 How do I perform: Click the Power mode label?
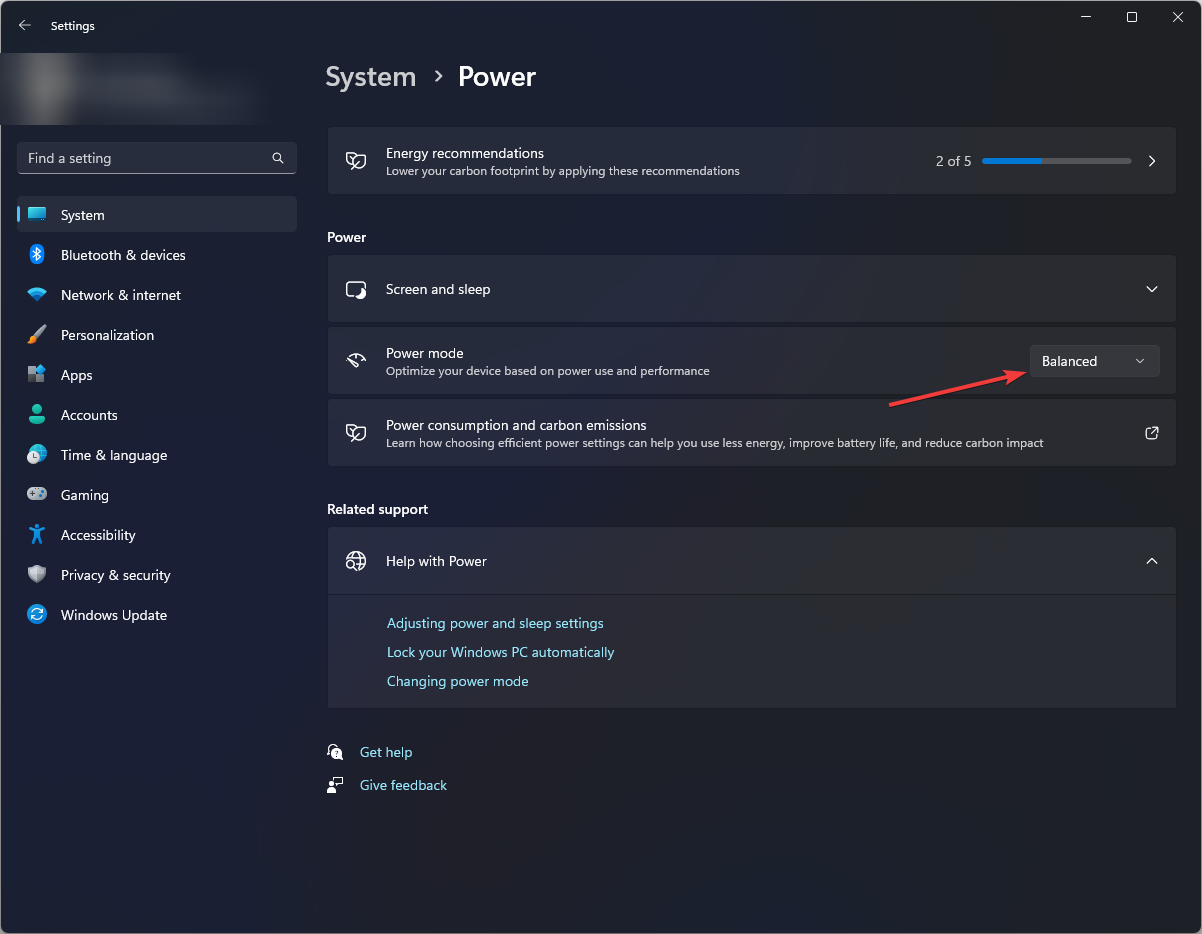[x=425, y=353]
